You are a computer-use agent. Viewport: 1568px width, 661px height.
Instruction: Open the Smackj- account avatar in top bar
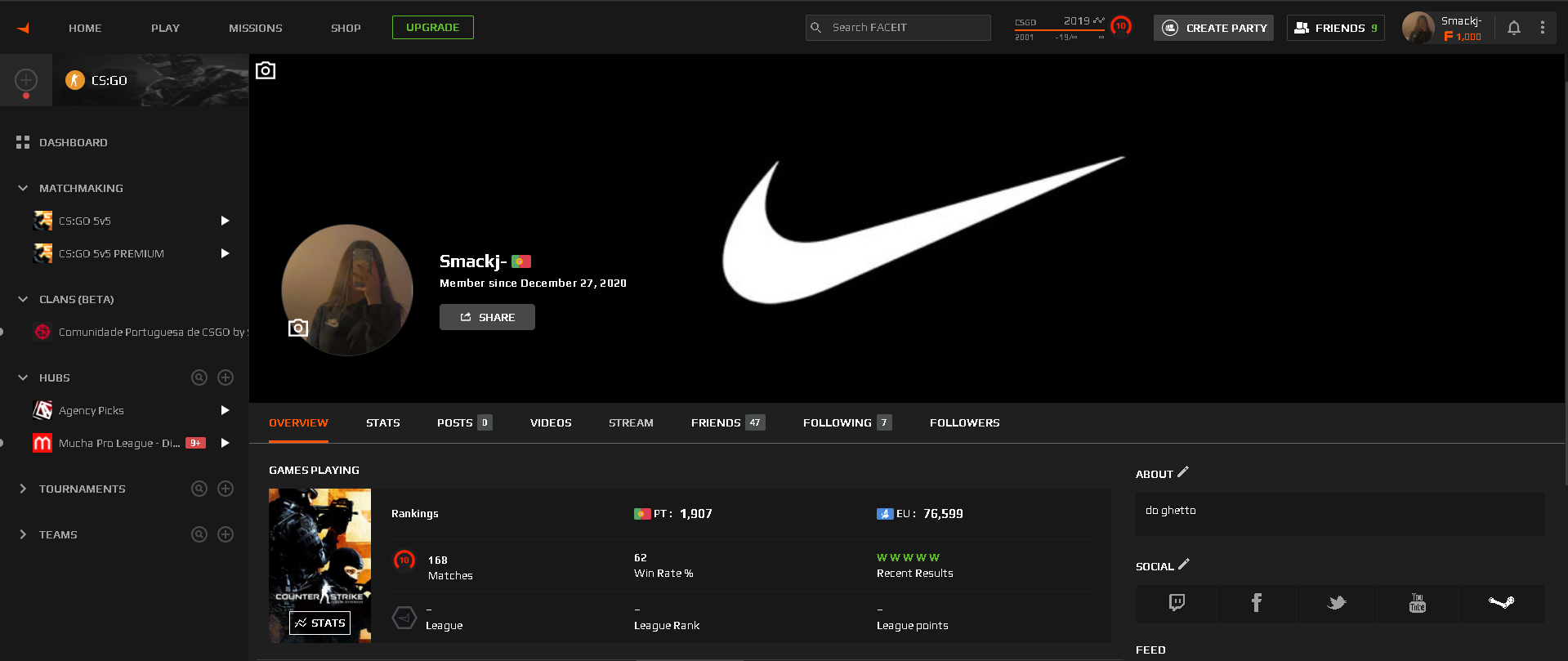1418,28
